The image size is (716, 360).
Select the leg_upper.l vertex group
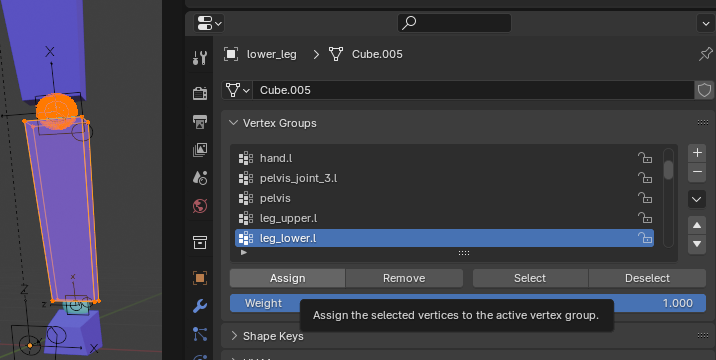(444, 218)
